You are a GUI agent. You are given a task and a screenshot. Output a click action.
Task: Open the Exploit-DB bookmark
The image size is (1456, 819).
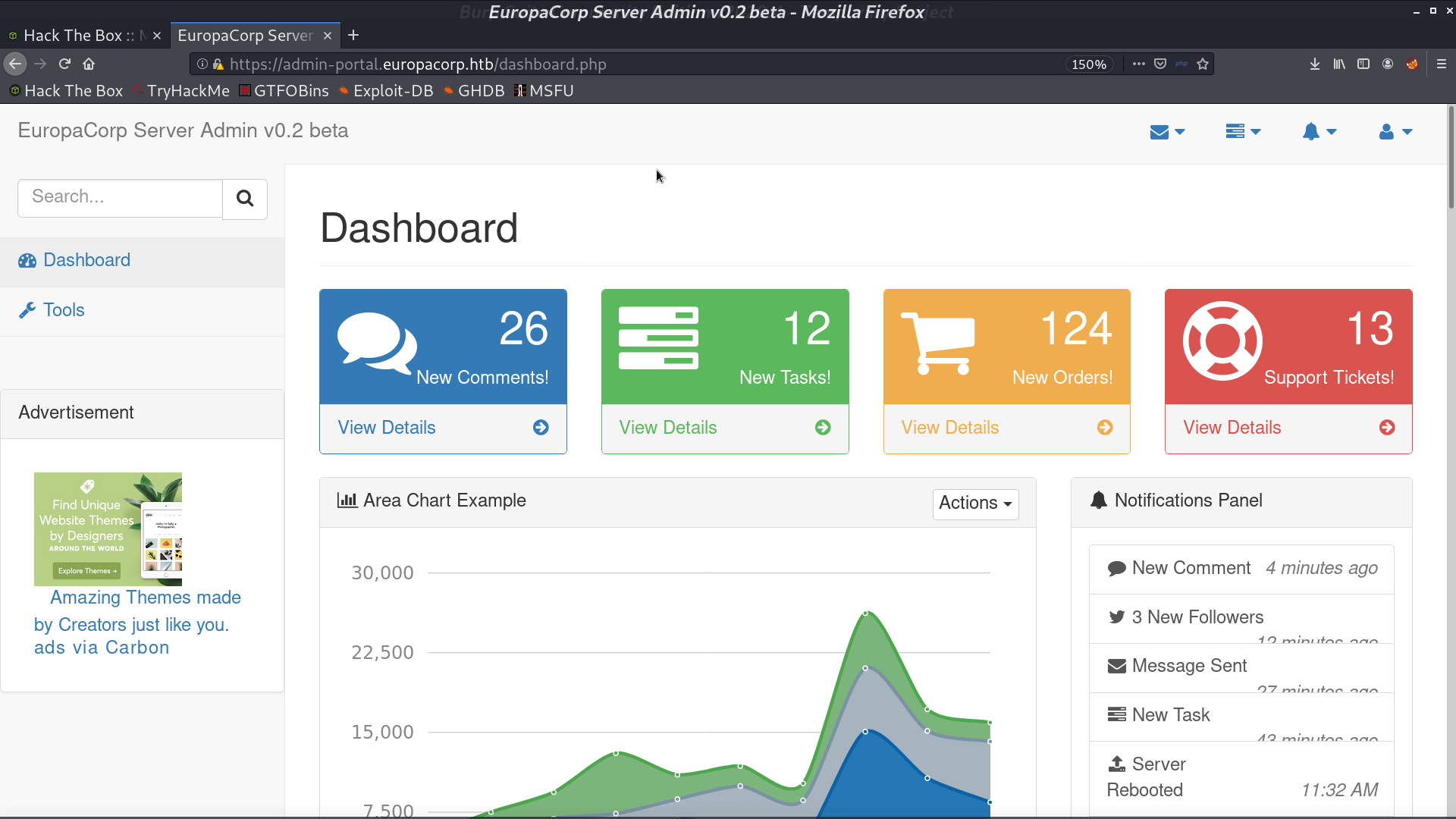(x=386, y=91)
